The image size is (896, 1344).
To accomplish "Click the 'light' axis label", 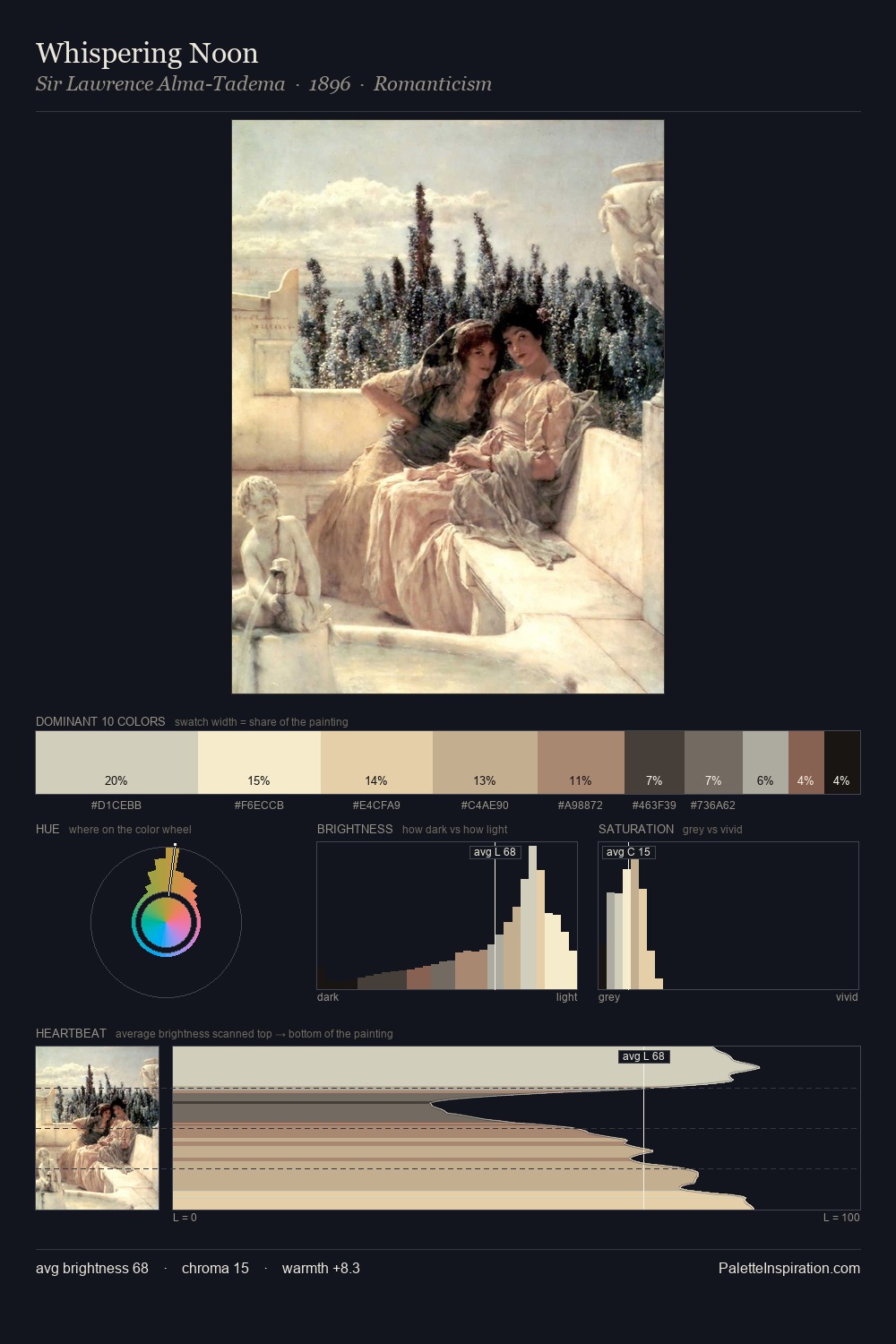I will tap(567, 996).
